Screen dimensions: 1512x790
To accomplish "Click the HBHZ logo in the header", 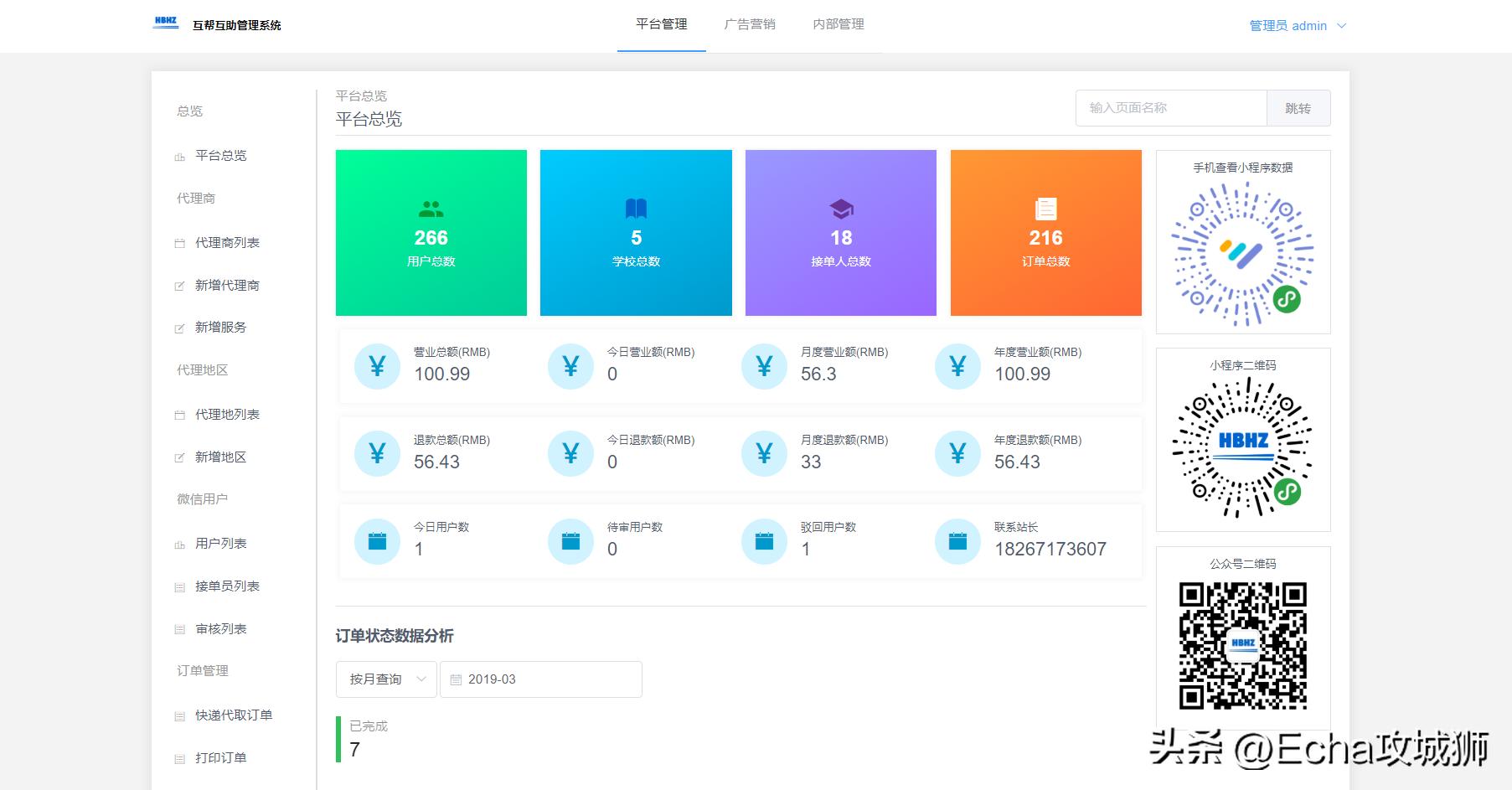I will 164,22.
